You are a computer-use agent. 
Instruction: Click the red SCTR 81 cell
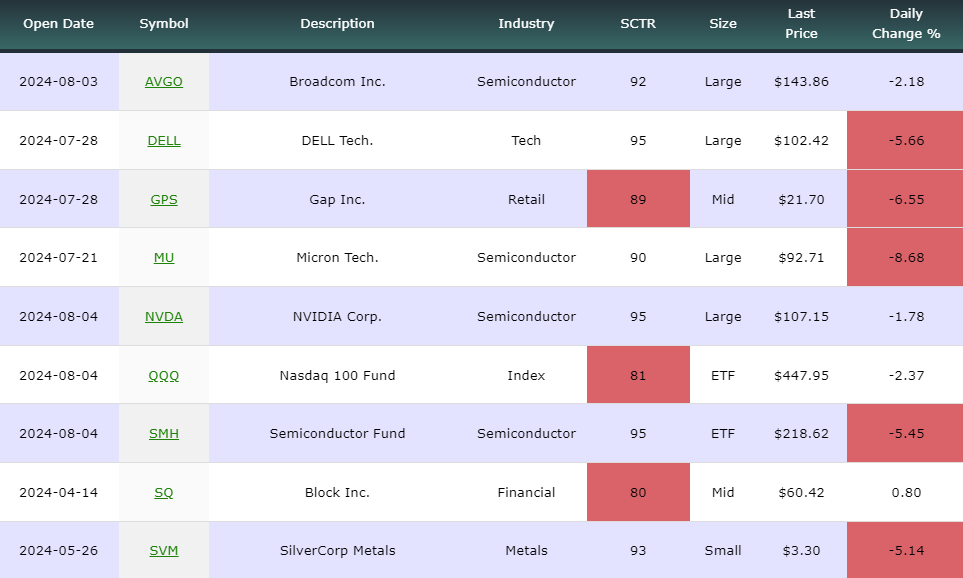click(x=638, y=375)
